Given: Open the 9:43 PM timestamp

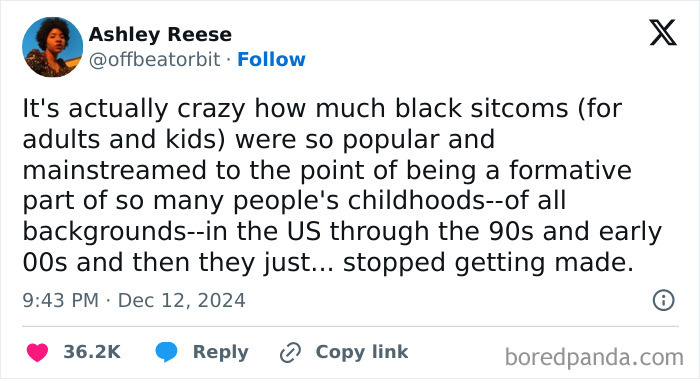Looking at the screenshot, I should (x=61, y=300).
